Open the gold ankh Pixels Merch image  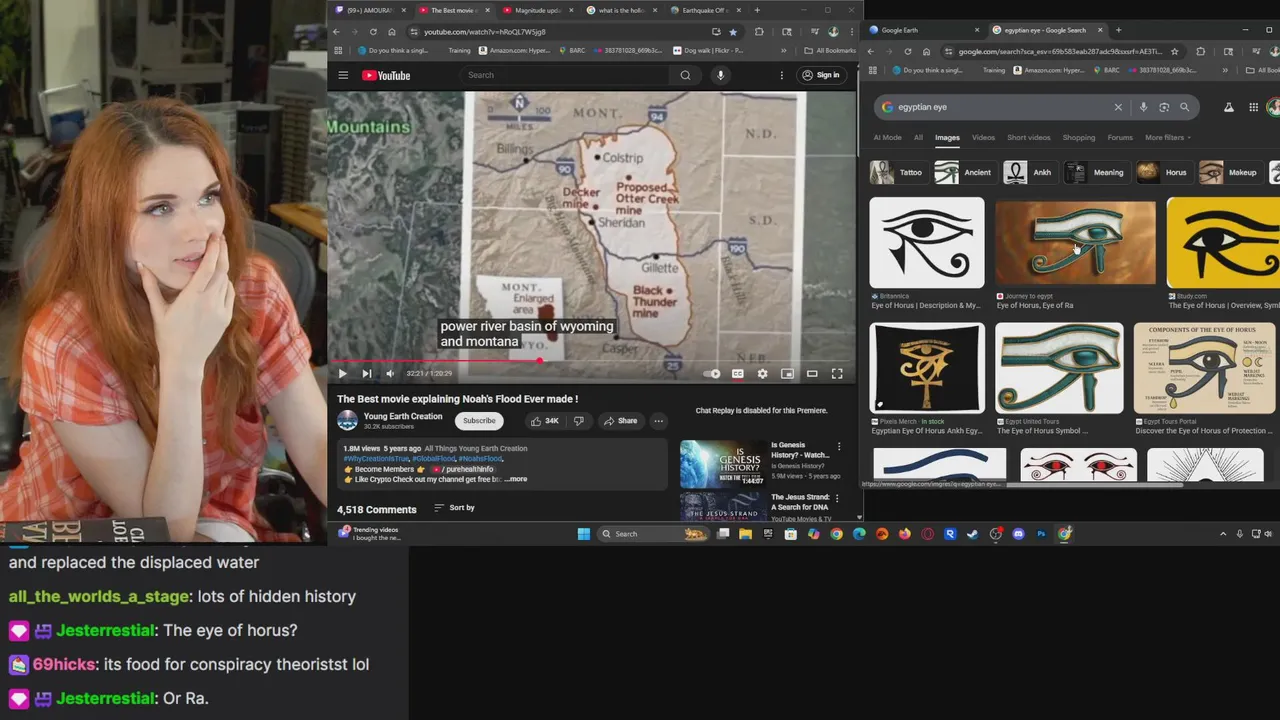tap(926, 368)
